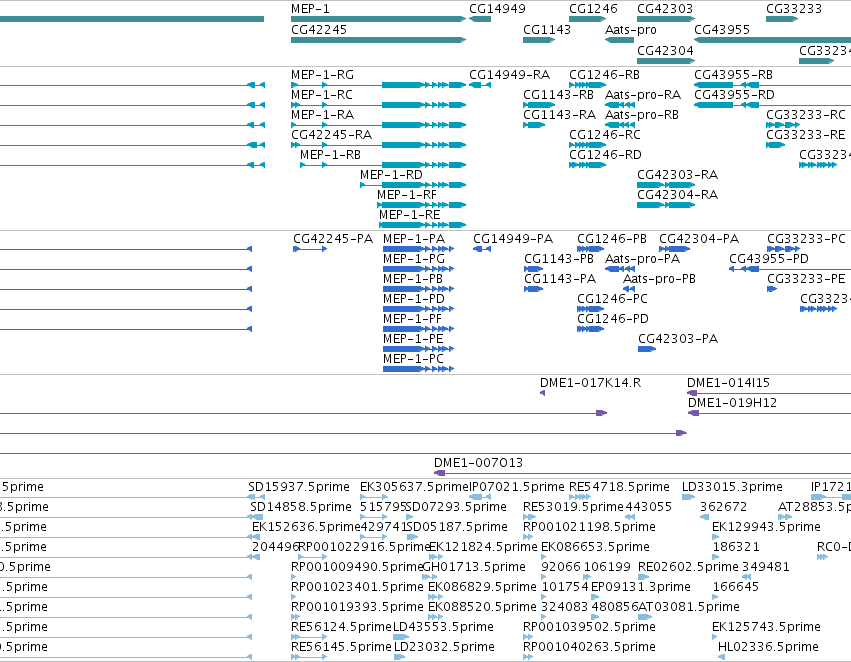Click the CG33233 gene label
The image size is (851, 662).
(794, 9)
